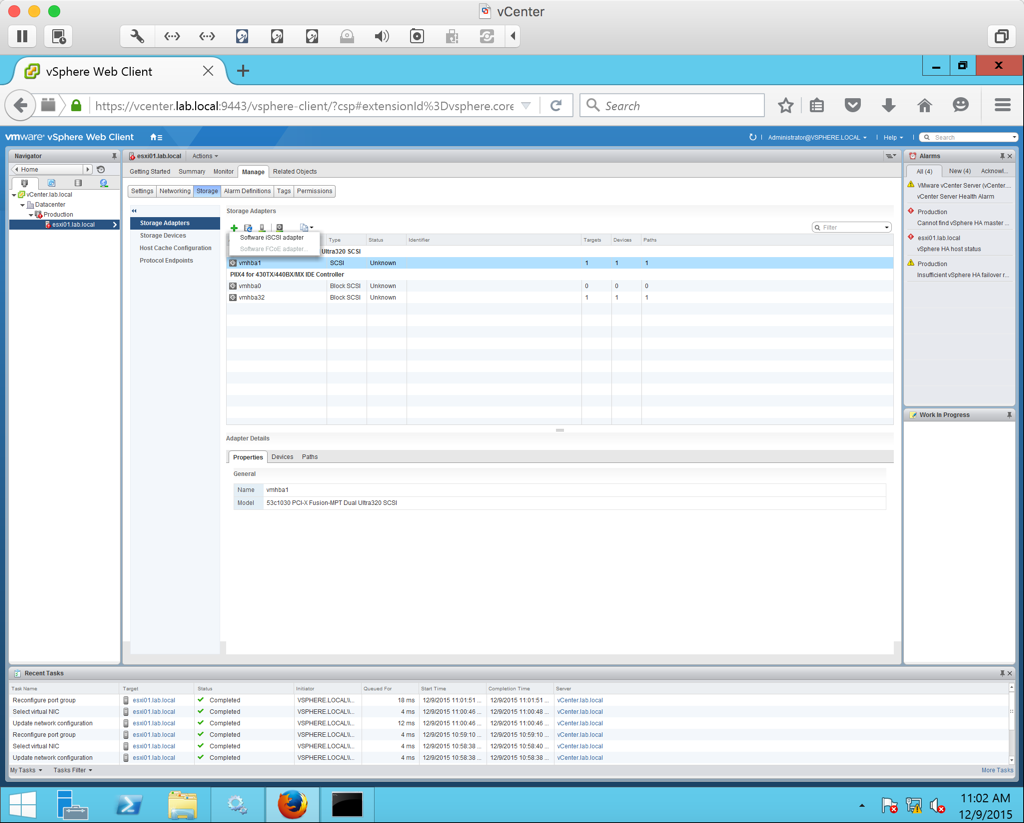
Task: Click the vSphere Web Client home icon
Action: [154, 137]
